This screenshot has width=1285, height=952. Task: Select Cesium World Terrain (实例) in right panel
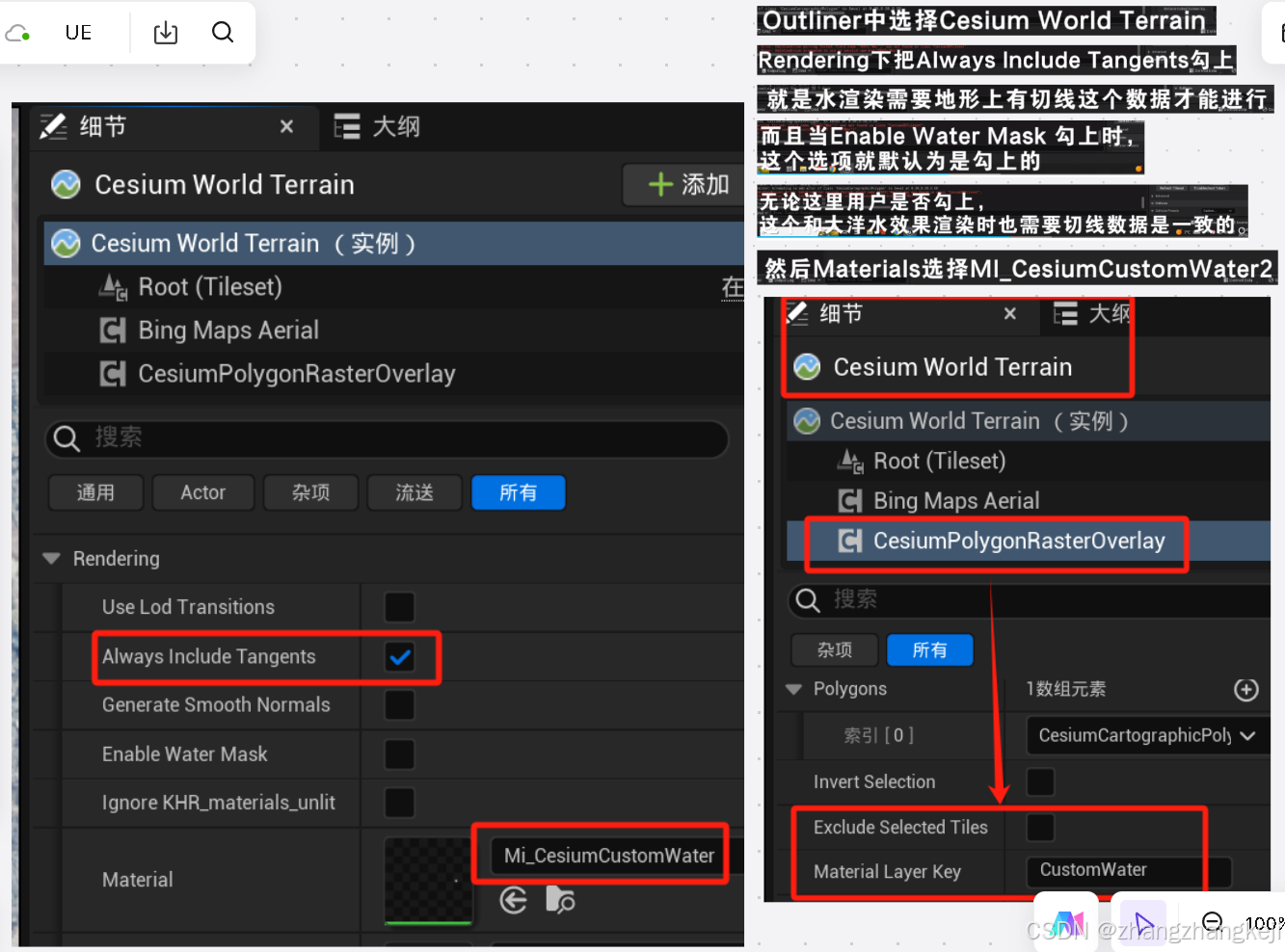click(x=1029, y=421)
